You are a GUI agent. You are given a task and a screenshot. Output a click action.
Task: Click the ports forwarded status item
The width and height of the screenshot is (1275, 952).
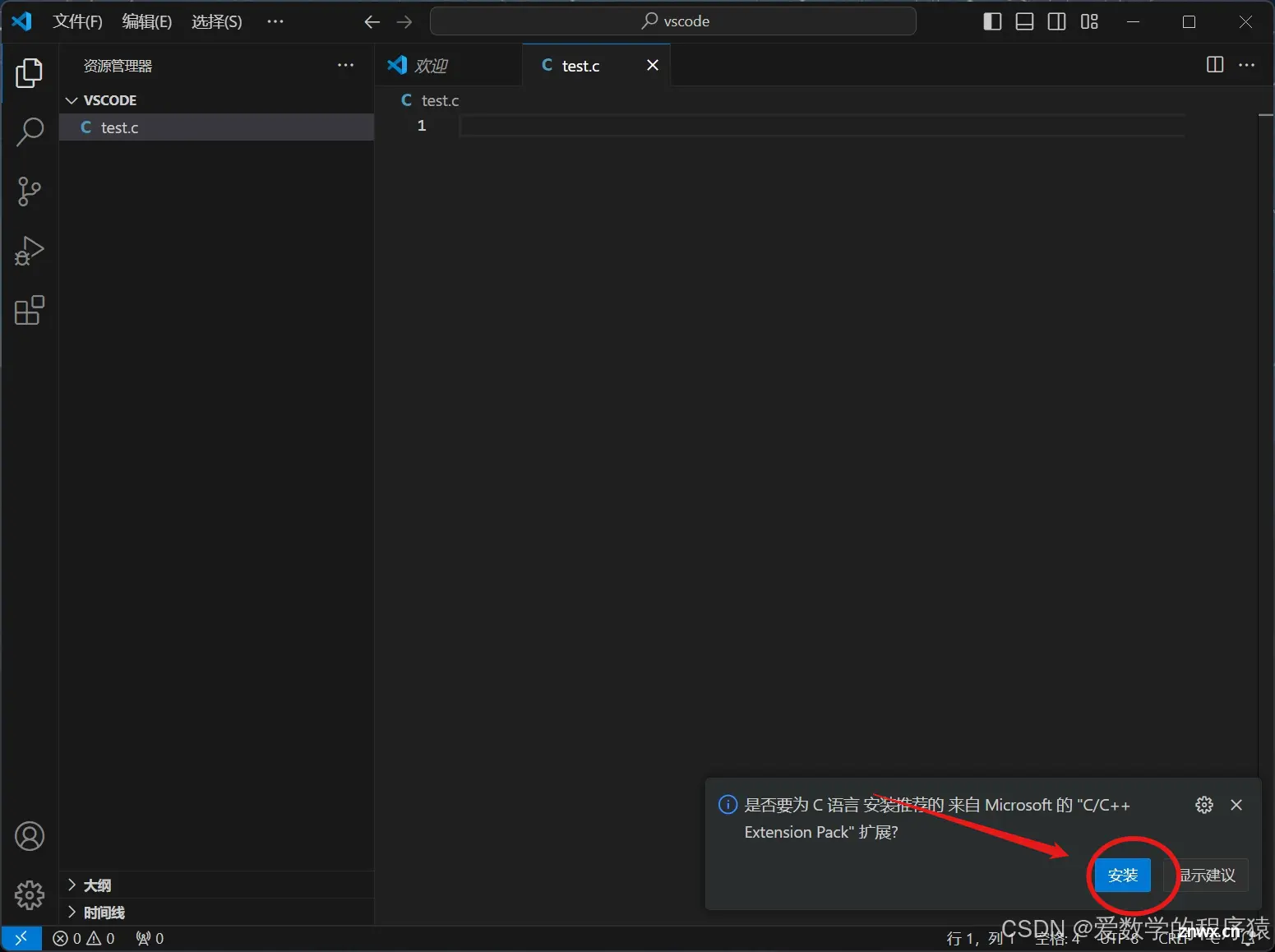pos(150,938)
